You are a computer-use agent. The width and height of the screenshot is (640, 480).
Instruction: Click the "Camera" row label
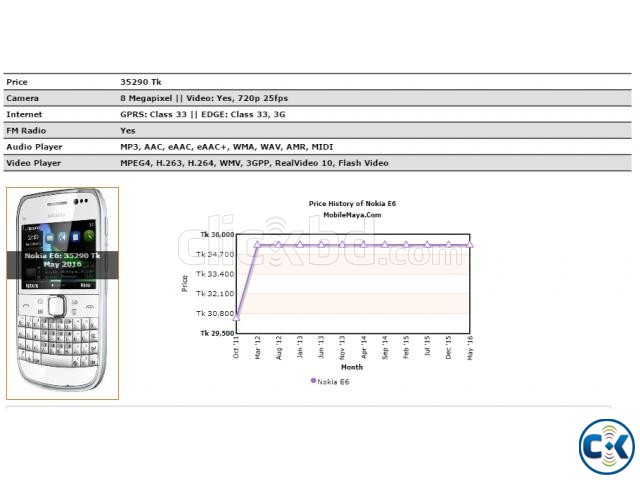pyautogui.click(x=22, y=98)
